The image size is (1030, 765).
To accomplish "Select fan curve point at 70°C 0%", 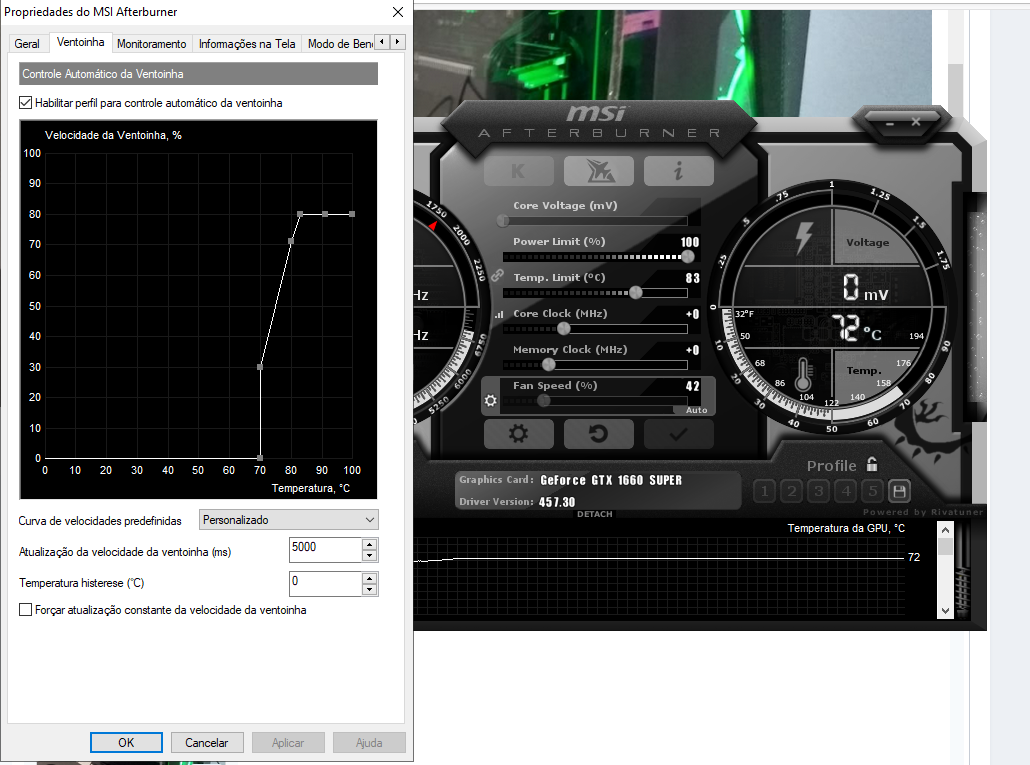I will click(260, 458).
